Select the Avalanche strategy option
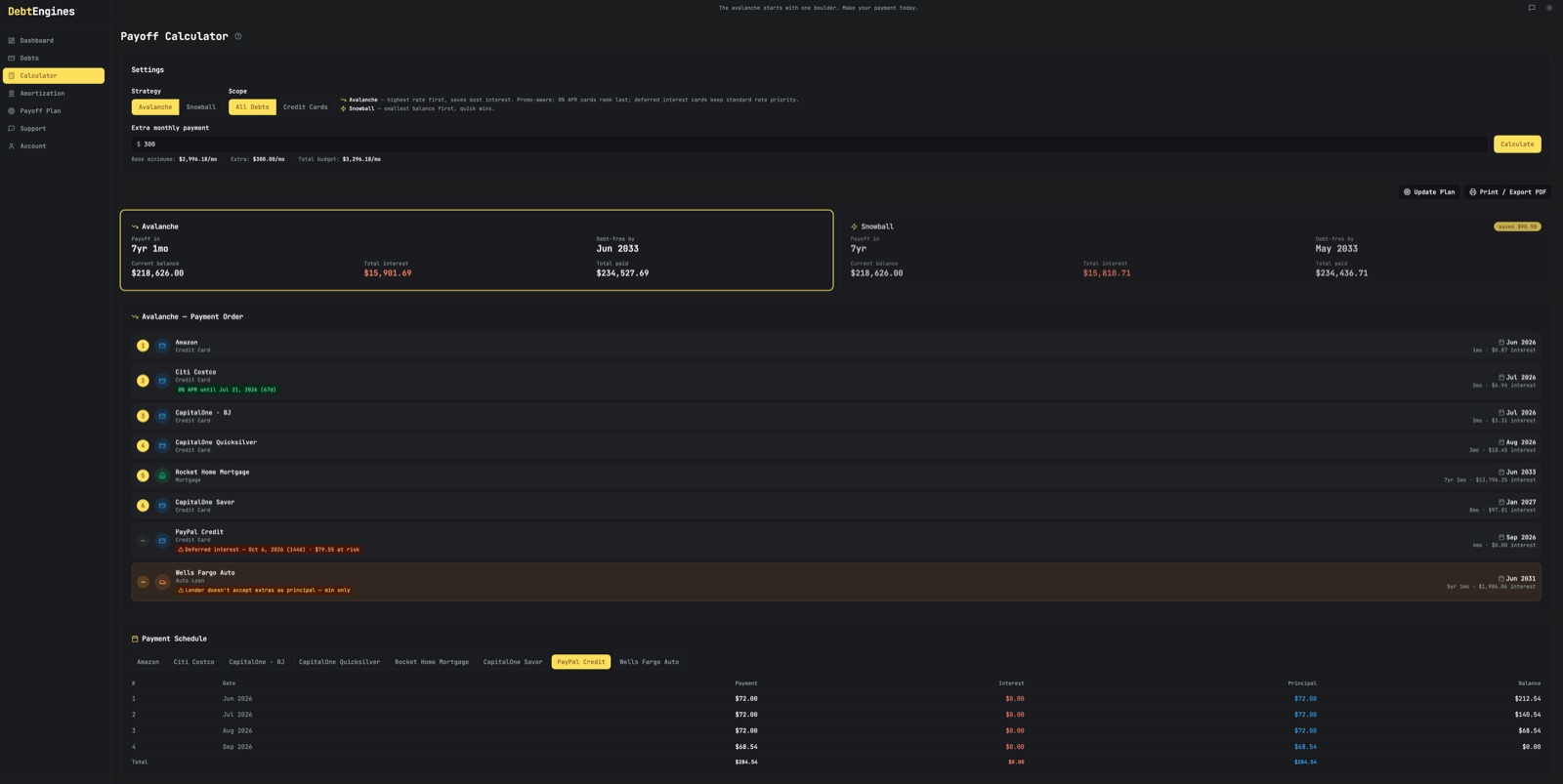 [155, 107]
